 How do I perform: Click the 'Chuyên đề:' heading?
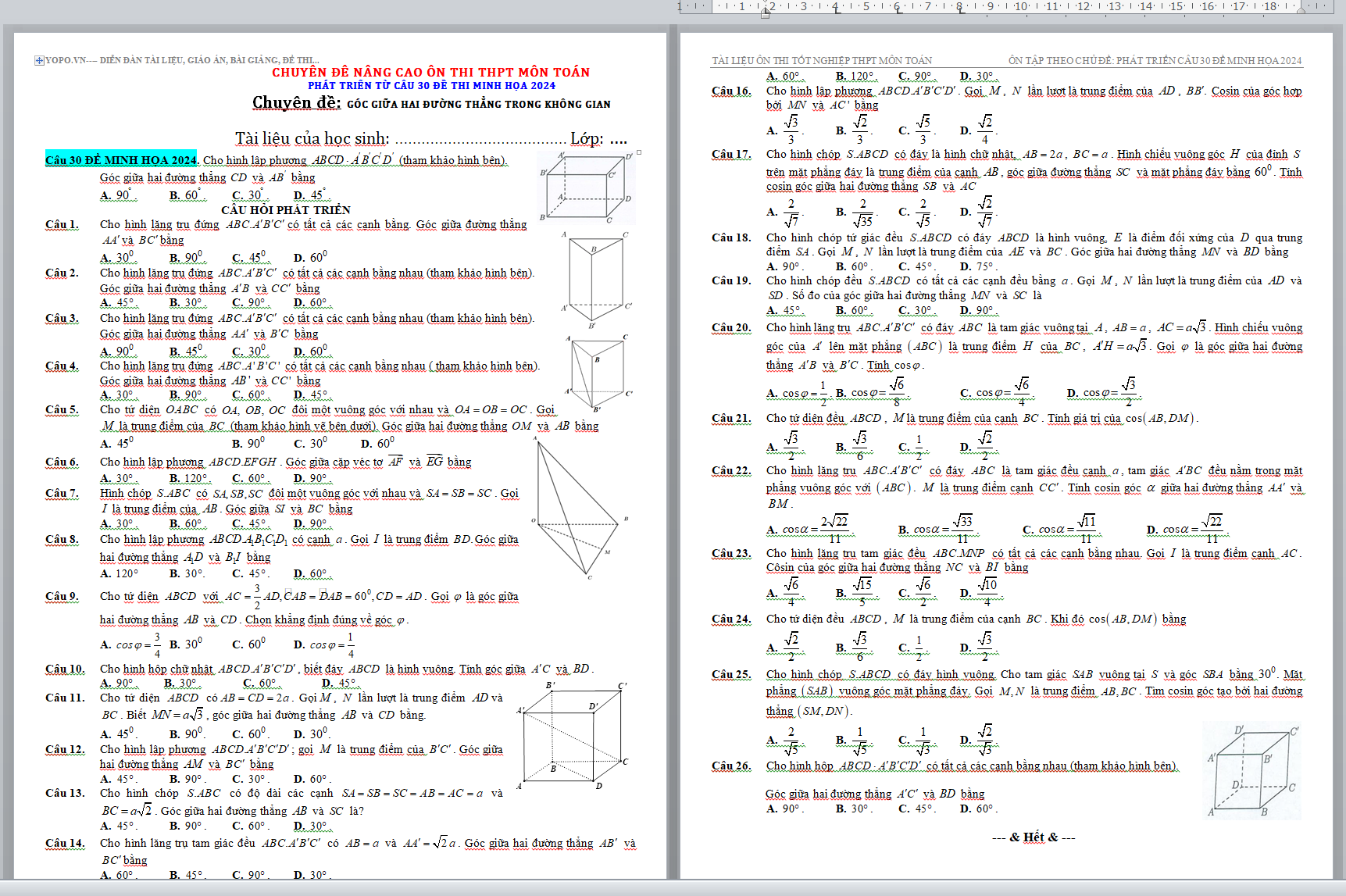pos(296,103)
